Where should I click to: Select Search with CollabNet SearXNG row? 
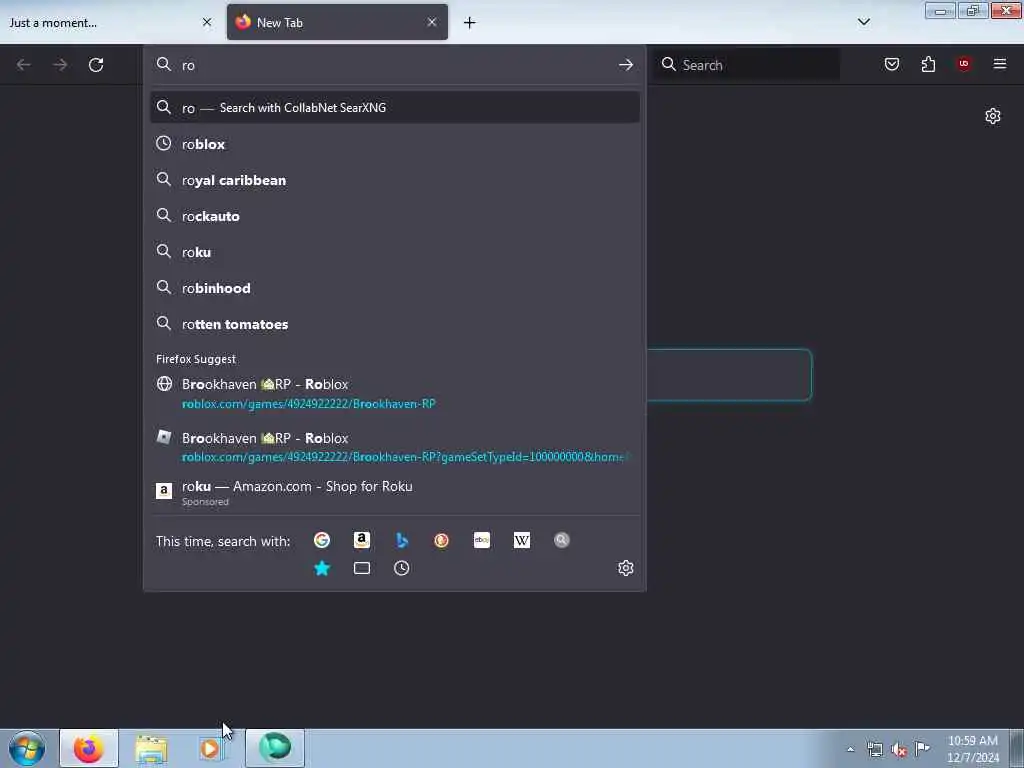(394, 108)
